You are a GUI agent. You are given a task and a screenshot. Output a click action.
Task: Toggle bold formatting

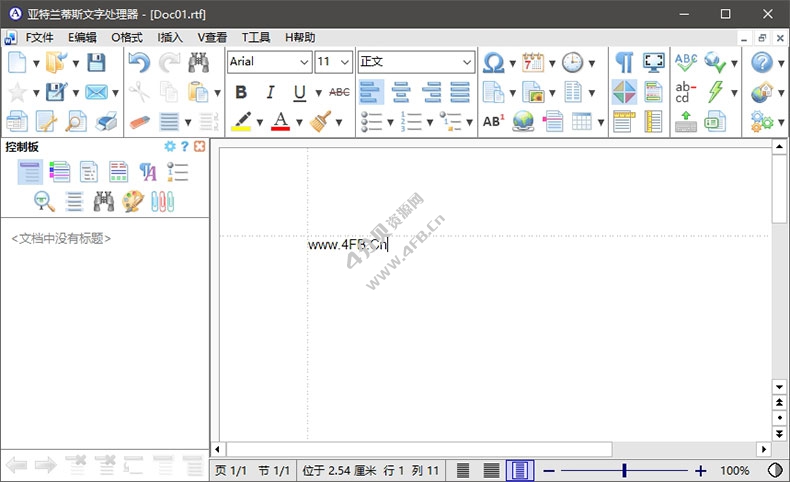pyautogui.click(x=241, y=92)
